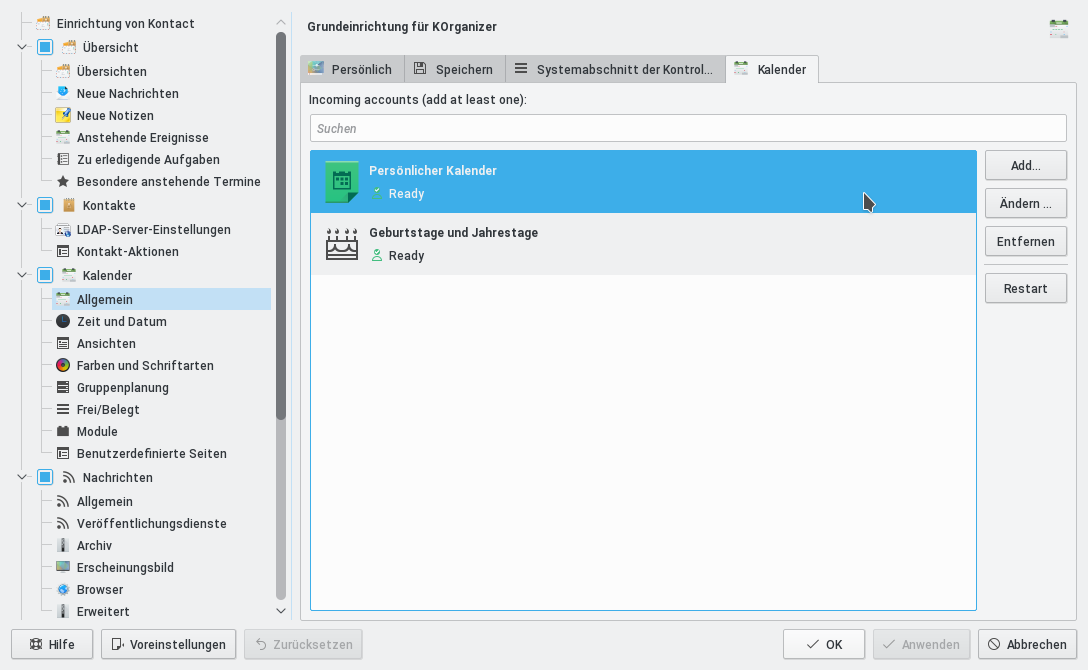Click the Kontakt-Aktionen icon
1088x670 pixels.
click(x=63, y=252)
